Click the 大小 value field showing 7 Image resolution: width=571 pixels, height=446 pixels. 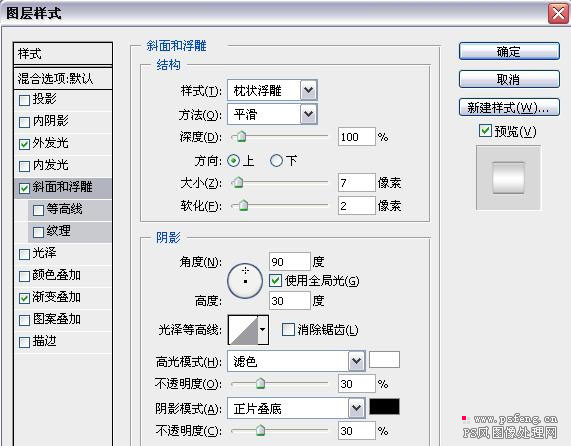pos(357,182)
